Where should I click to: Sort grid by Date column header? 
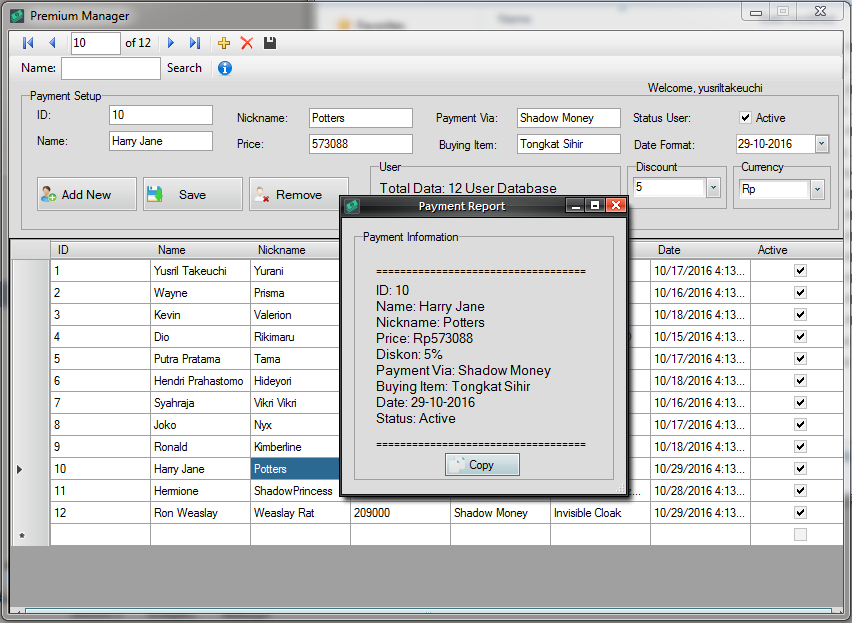(x=700, y=250)
